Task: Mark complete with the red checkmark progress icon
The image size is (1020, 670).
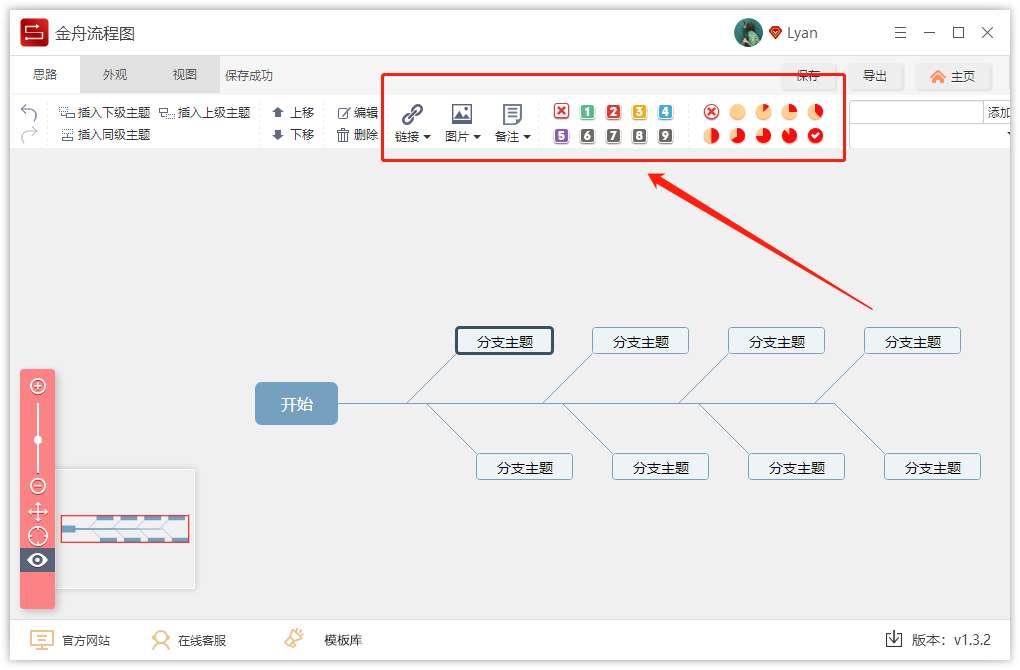Action: point(816,136)
